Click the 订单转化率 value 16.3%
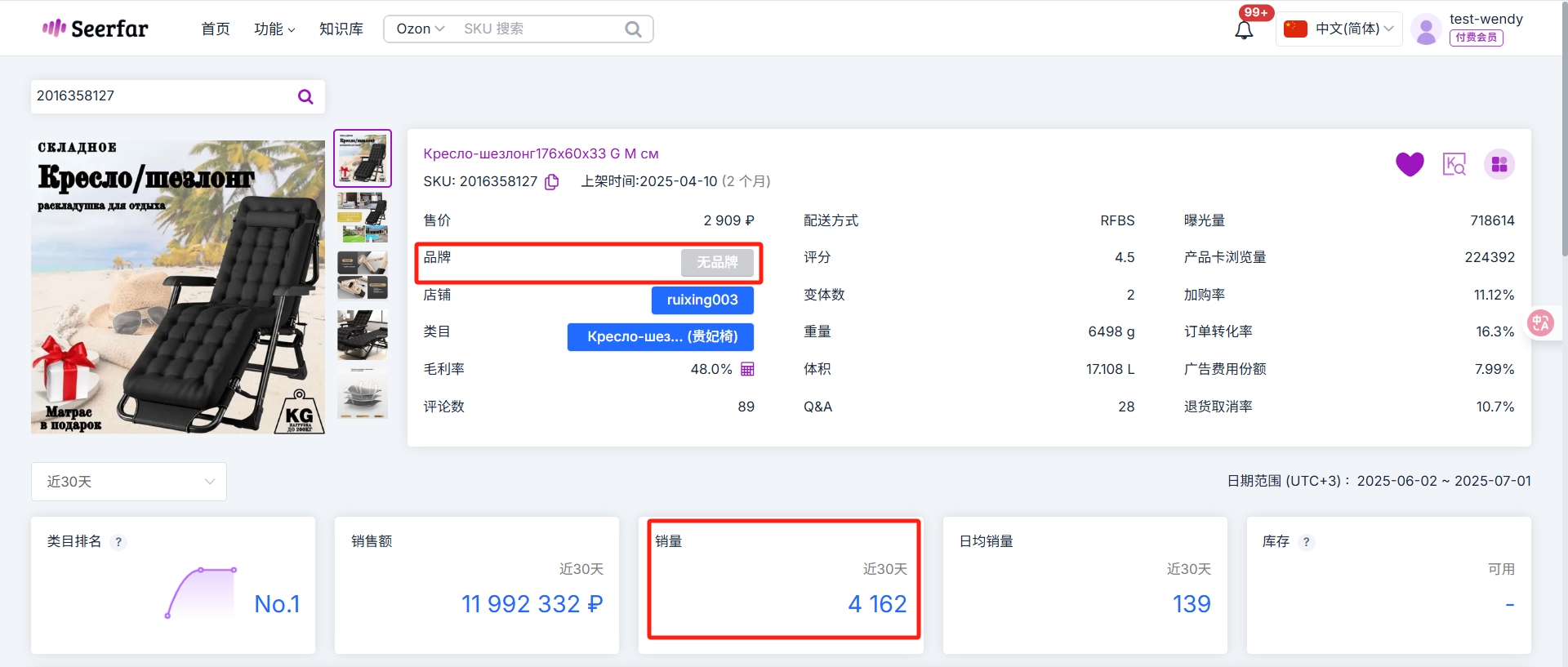Screen dimensions: 1568x667 pyautogui.click(x=1494, y=331)
